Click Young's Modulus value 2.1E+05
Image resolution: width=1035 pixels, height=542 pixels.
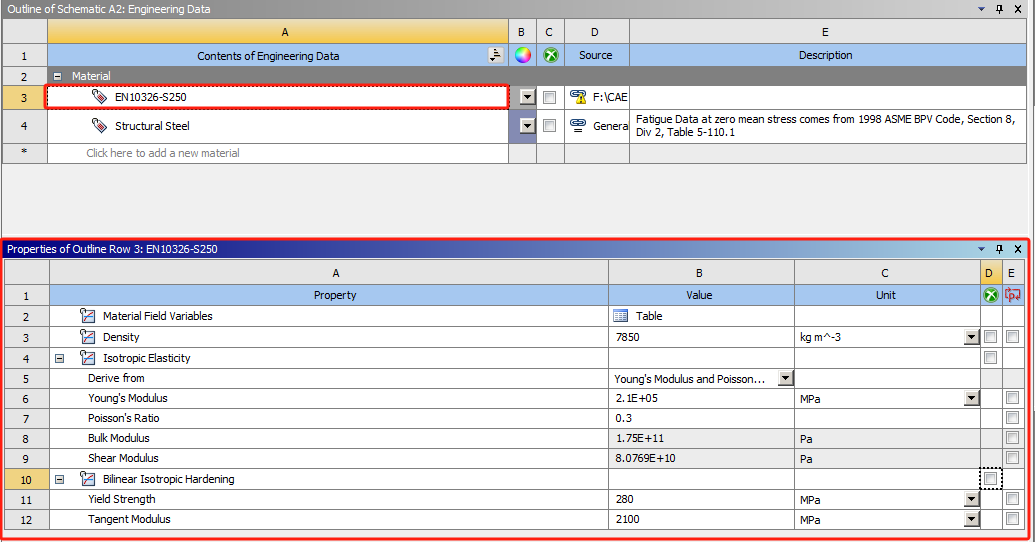click(637, 398)
